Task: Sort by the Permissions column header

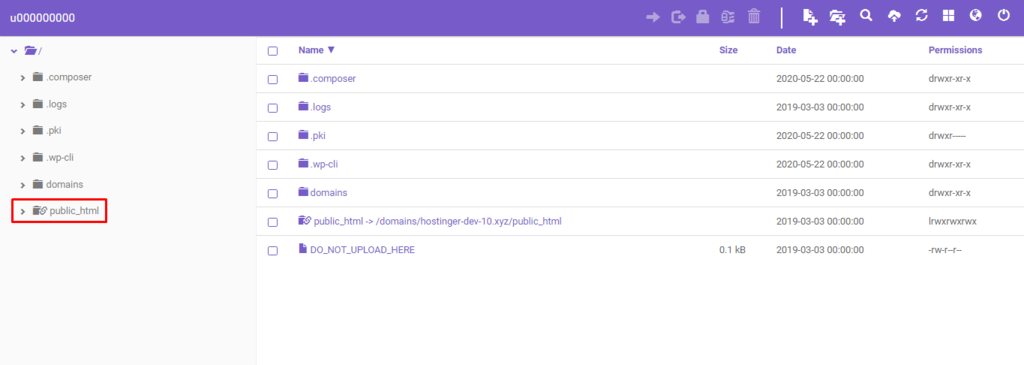Action: 955,50
